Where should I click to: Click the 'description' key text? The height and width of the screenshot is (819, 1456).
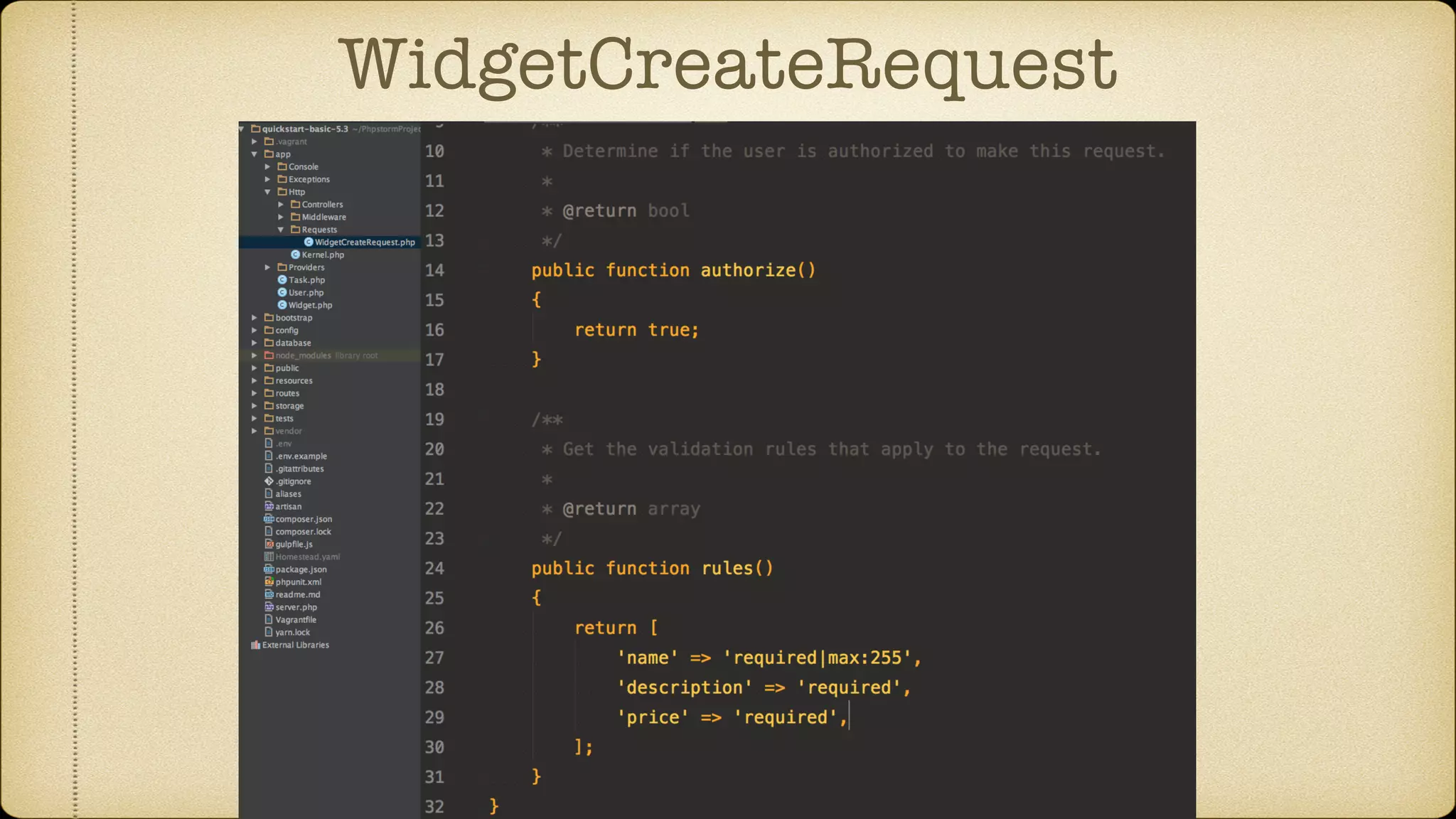[x=684, y=687]
